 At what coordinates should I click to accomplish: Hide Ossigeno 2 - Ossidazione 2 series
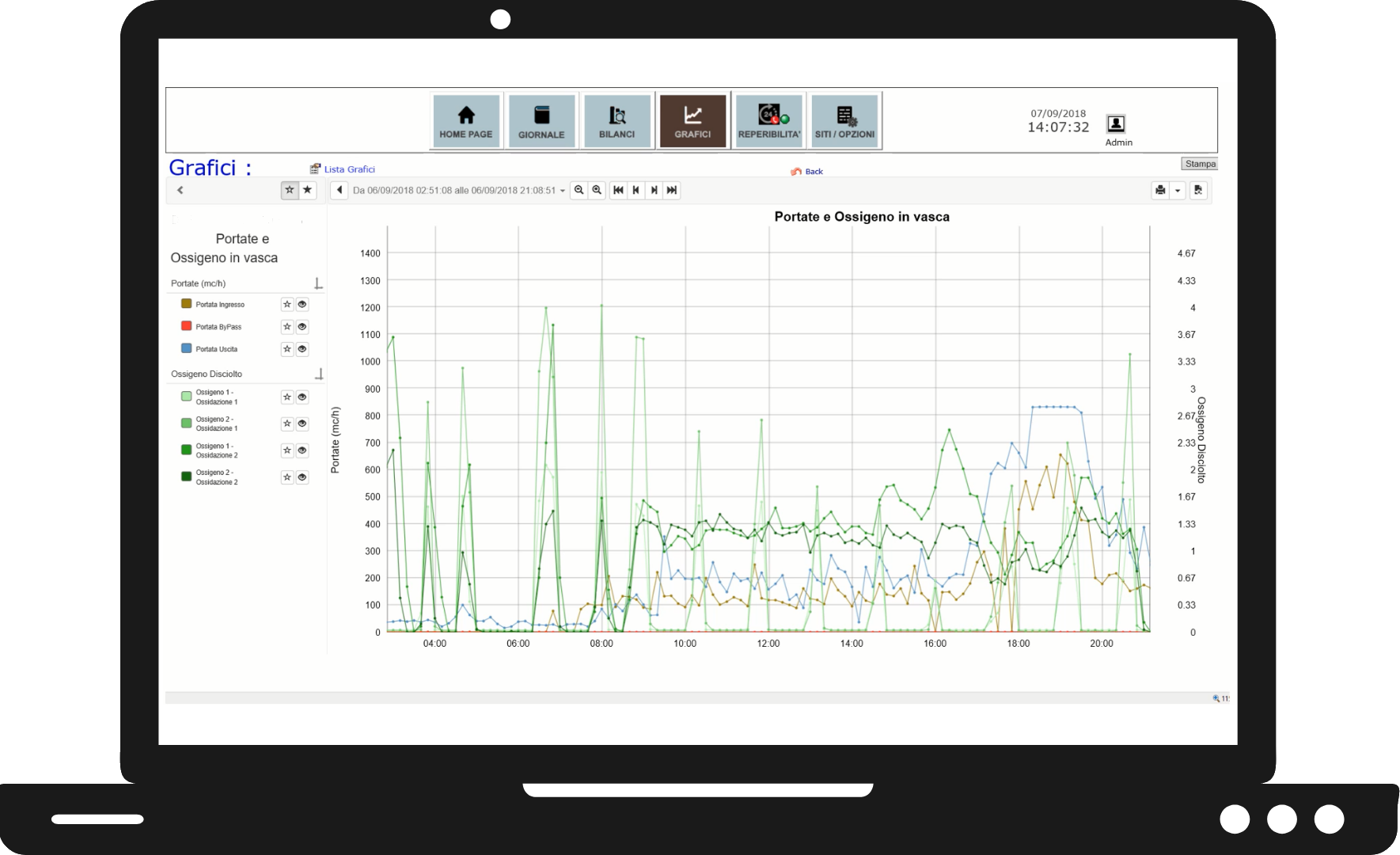[302, 477]
